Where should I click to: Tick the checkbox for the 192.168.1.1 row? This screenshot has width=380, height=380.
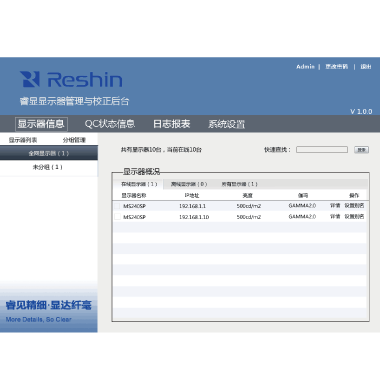[x=117, y=206]
